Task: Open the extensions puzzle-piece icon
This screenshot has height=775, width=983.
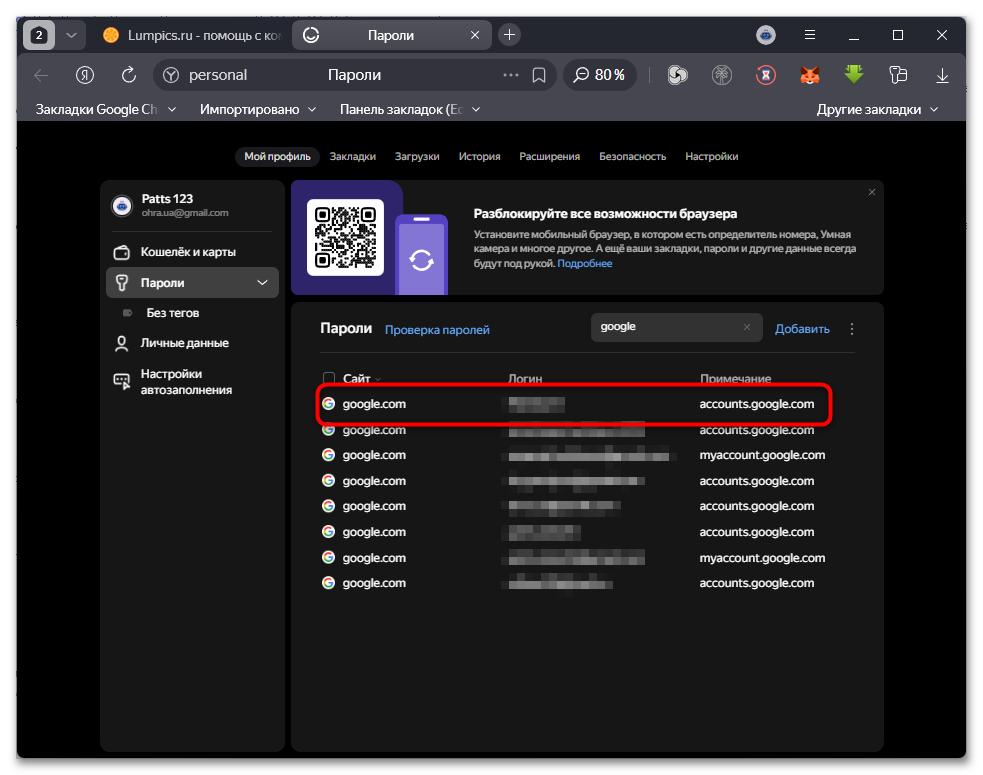Action: pos(898,75)
